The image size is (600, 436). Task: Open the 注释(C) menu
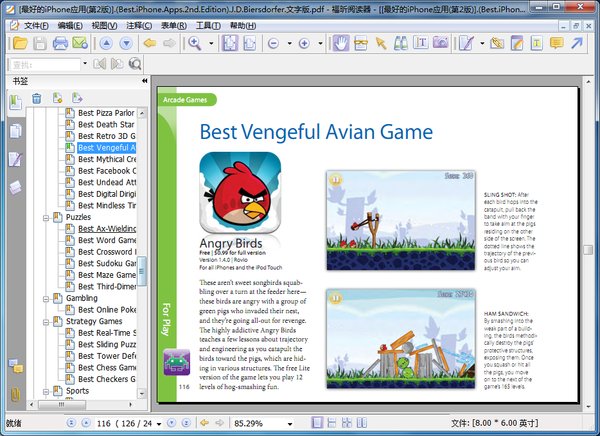(x=139, y=26)
